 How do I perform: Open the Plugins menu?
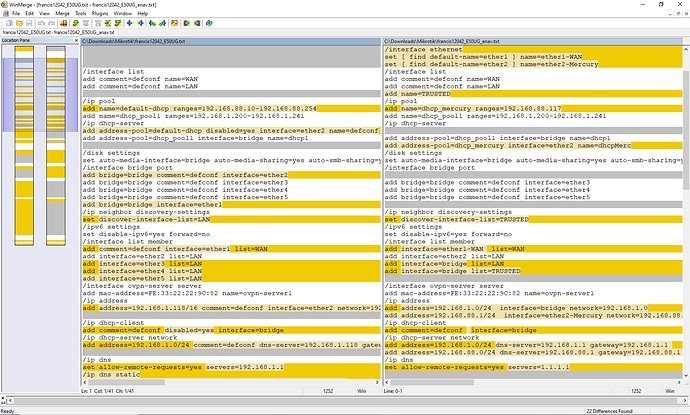(x=100, y=13)
